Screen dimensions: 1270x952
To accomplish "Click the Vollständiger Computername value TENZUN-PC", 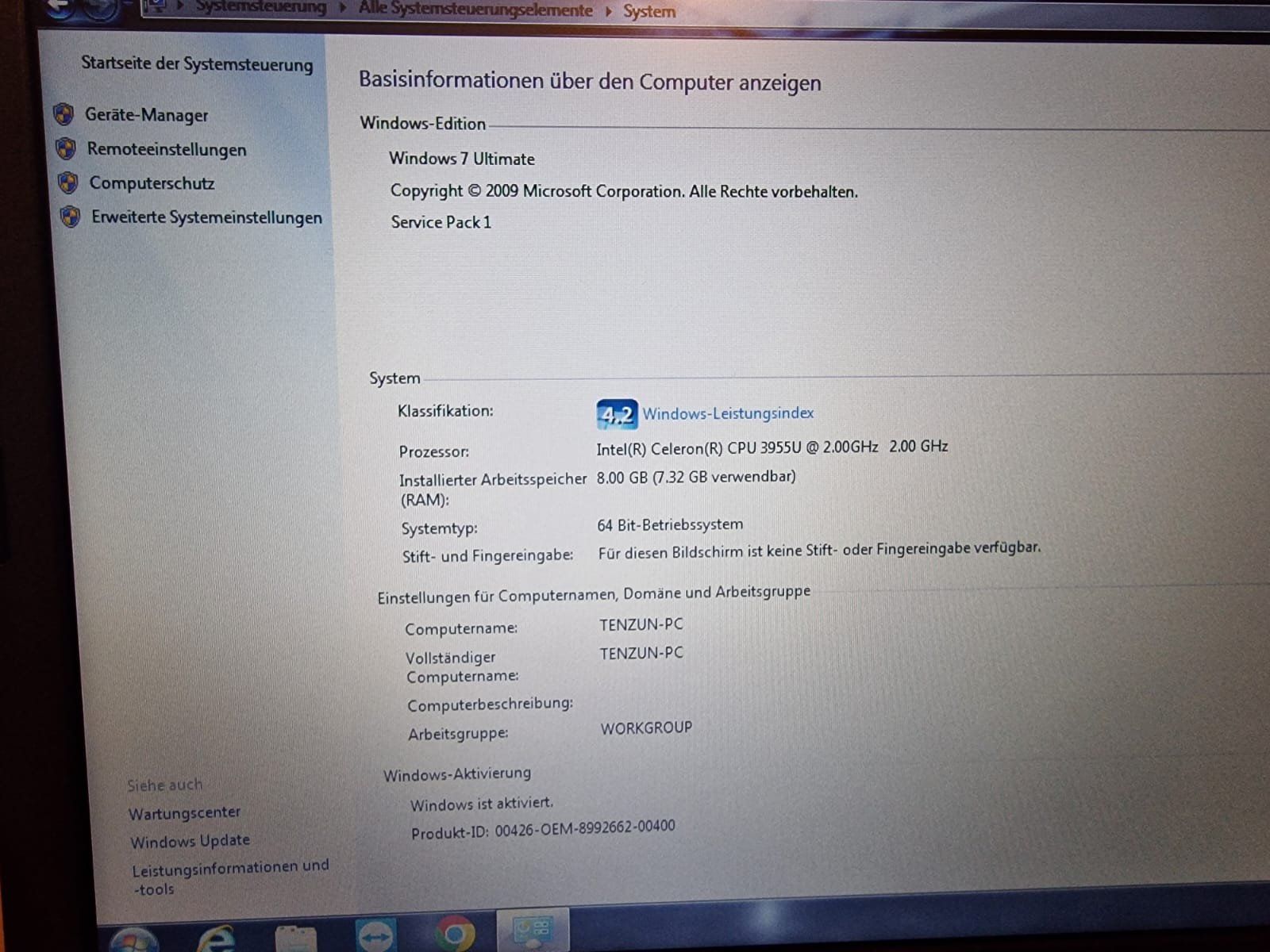I will pos(641,654).
